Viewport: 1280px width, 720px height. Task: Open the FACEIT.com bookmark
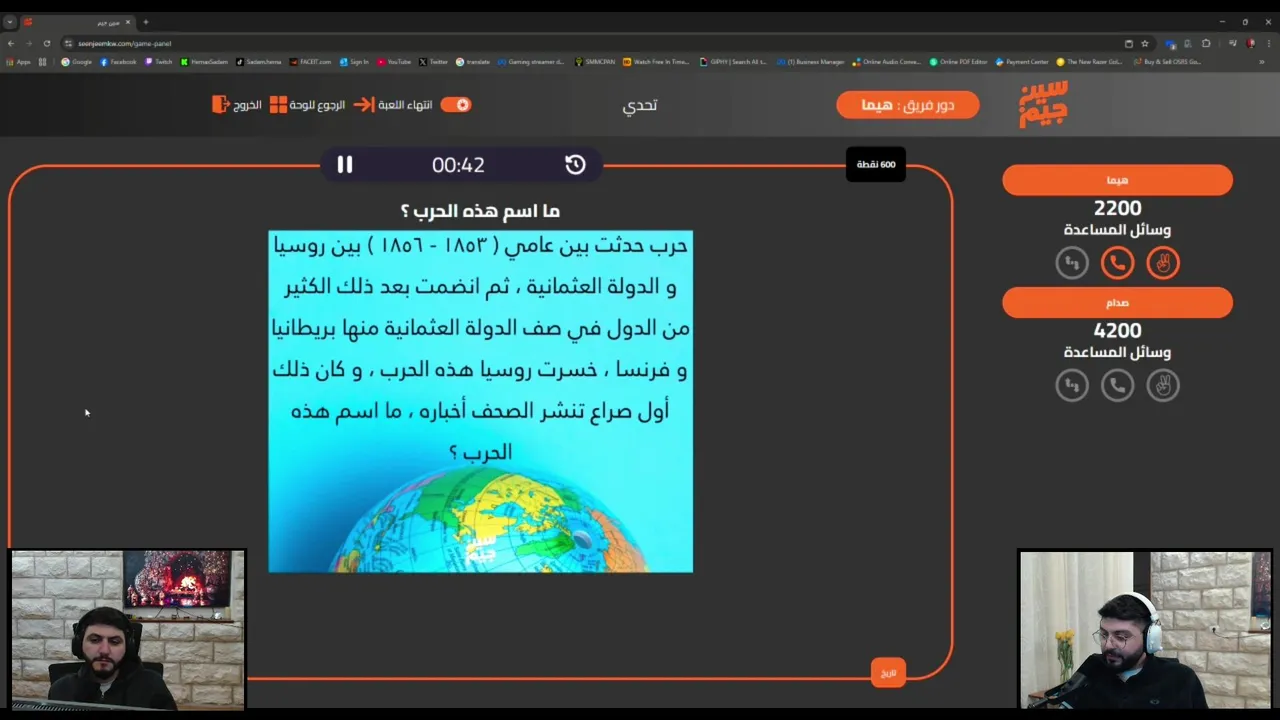pos(311,62)
